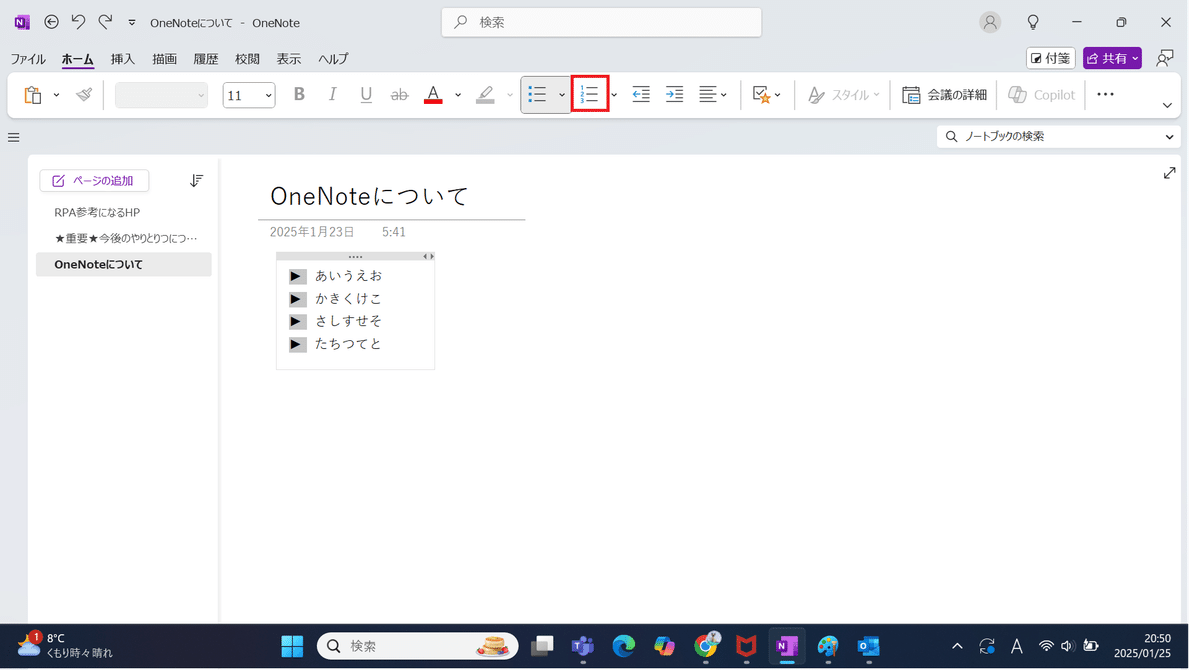Open the Quick Access Toolbar customize arrow

pos(132,23)
